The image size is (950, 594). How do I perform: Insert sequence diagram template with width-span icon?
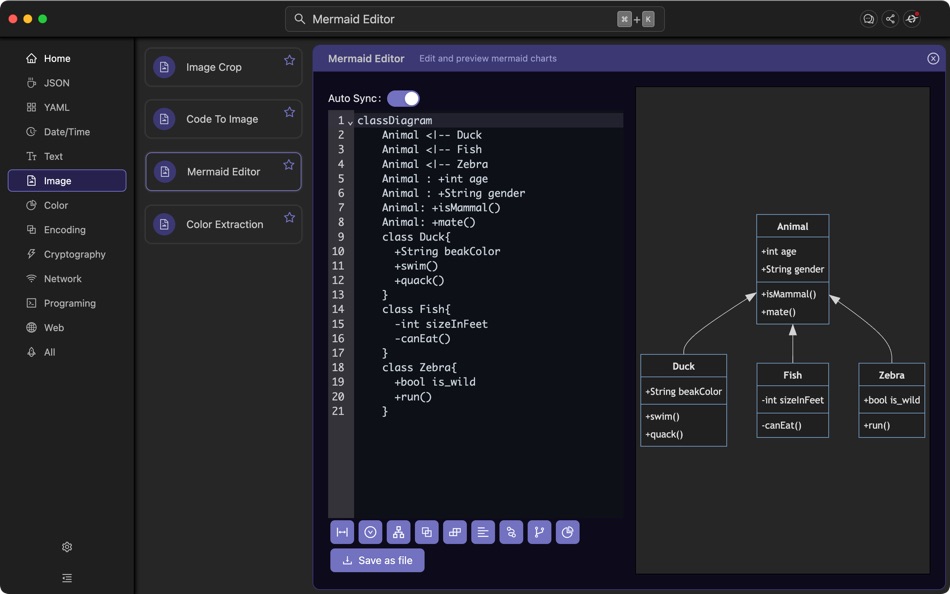tap(342, 532)
